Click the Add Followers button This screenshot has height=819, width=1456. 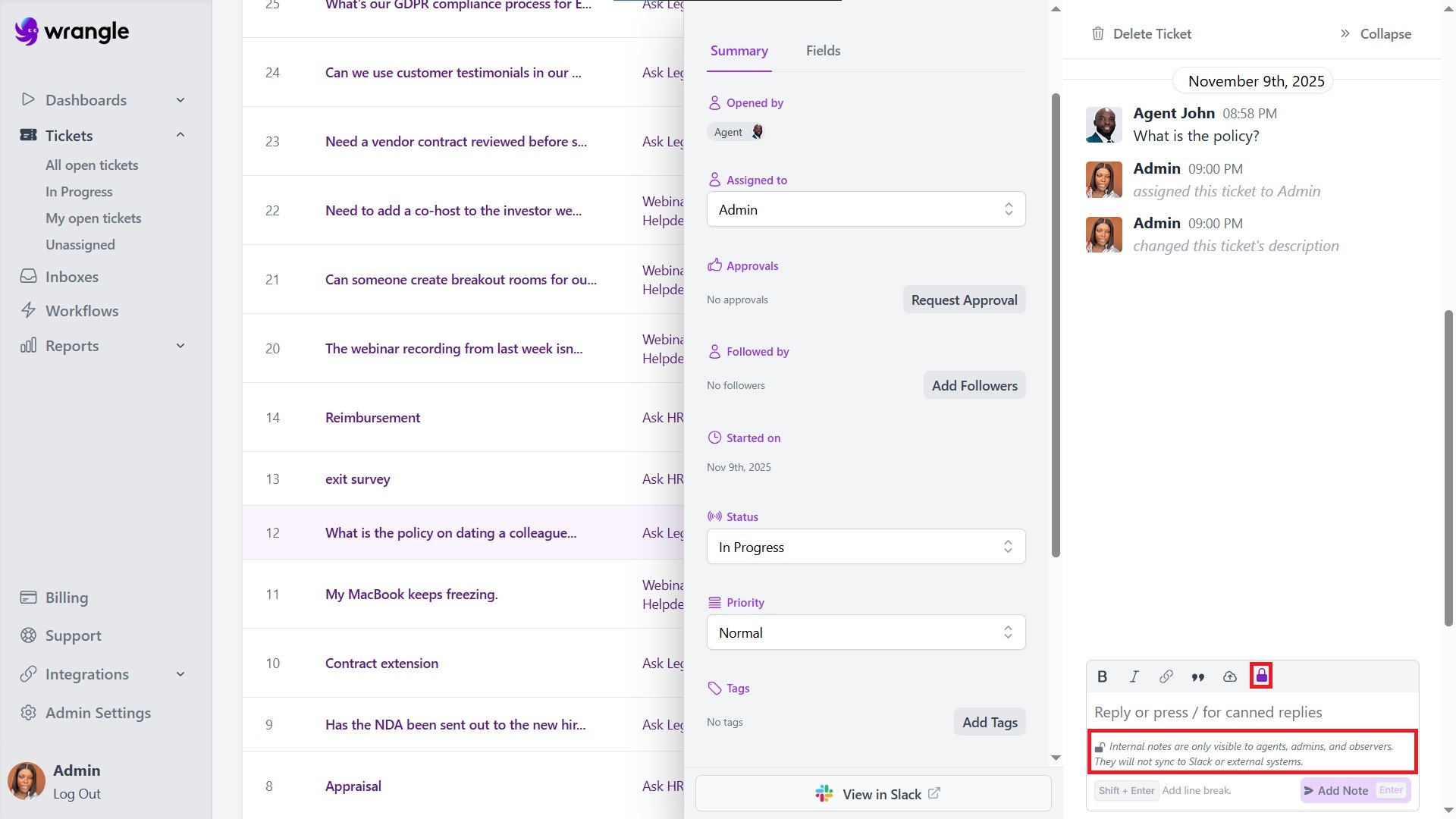coord(974,385)
